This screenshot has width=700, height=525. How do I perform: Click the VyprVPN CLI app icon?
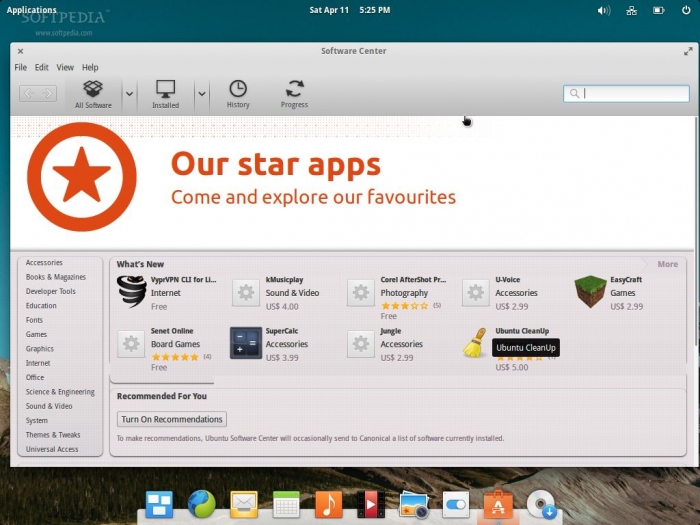[x=131, y=291]
